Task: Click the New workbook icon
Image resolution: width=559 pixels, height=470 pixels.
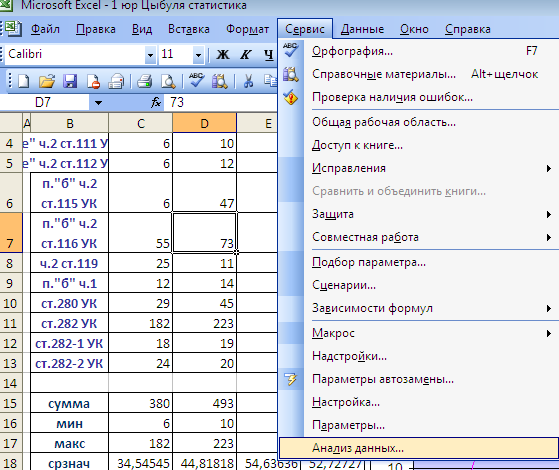Action: point(24,82)
